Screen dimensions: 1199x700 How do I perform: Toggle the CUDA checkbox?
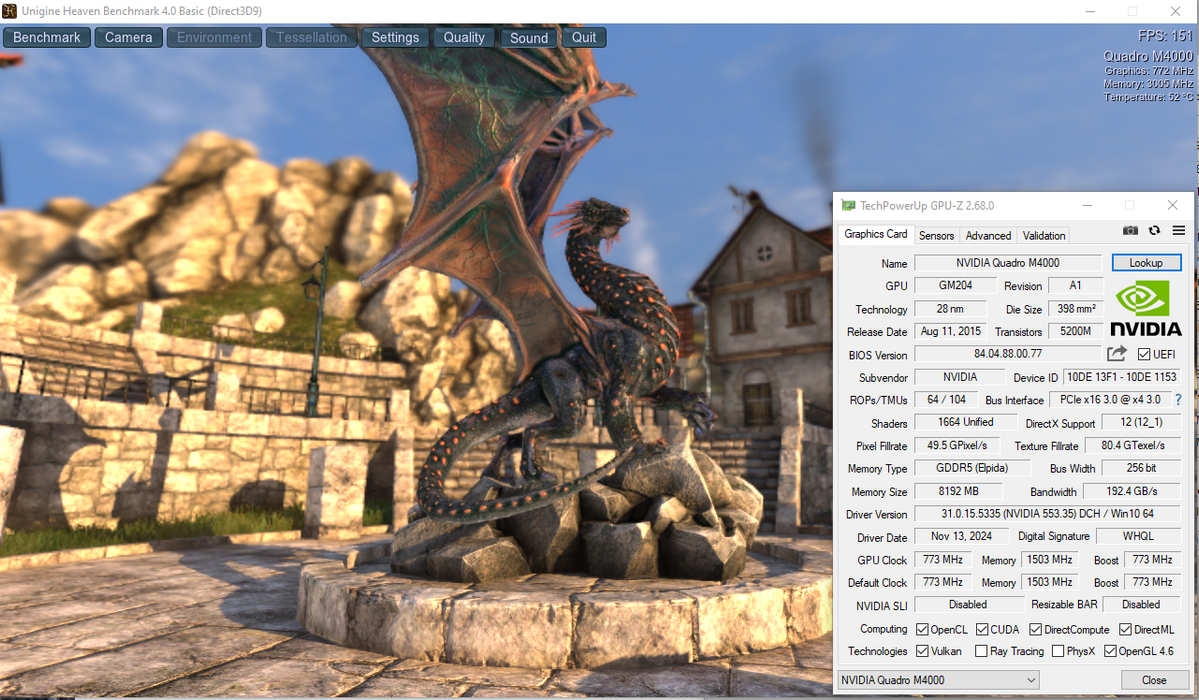click(982, 630)
